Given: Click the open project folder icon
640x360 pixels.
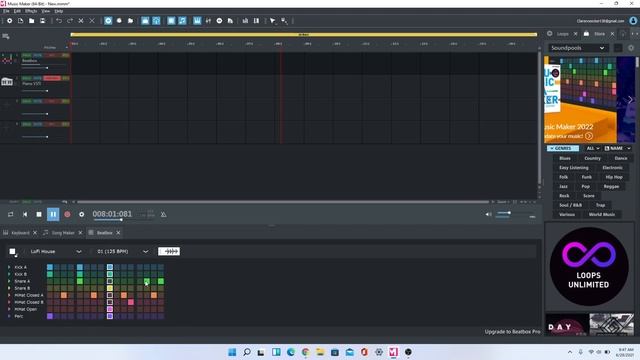Looking at the screenshot, I should pos(31,21).
